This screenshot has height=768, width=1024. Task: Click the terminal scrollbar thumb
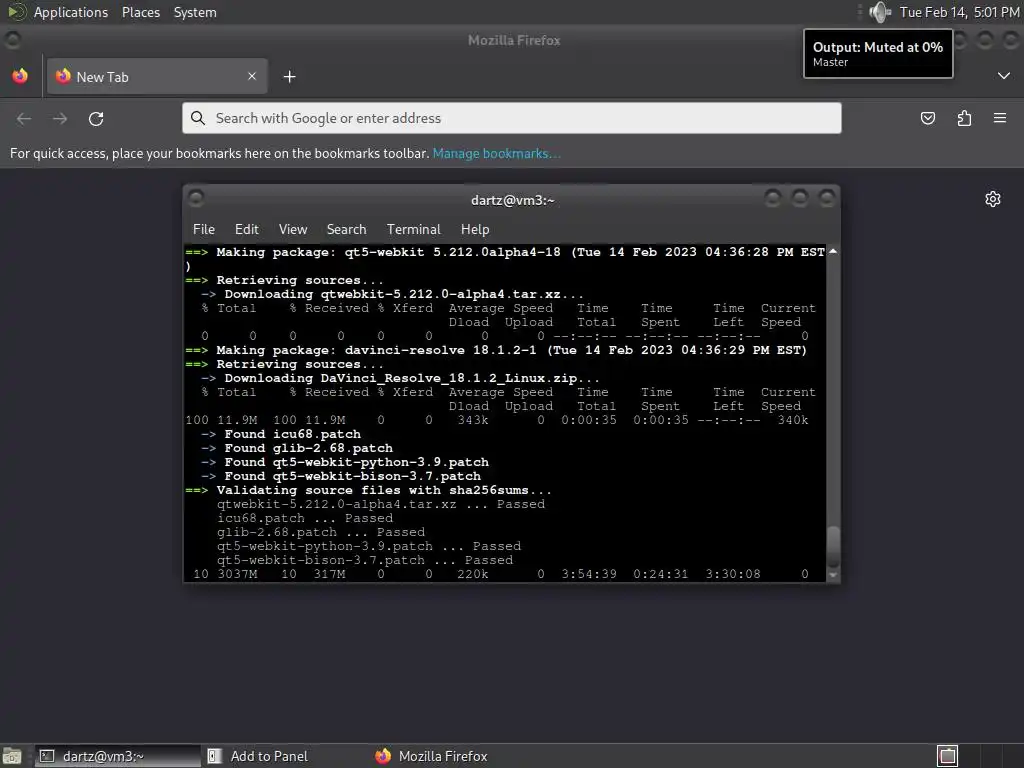(833, 547)
